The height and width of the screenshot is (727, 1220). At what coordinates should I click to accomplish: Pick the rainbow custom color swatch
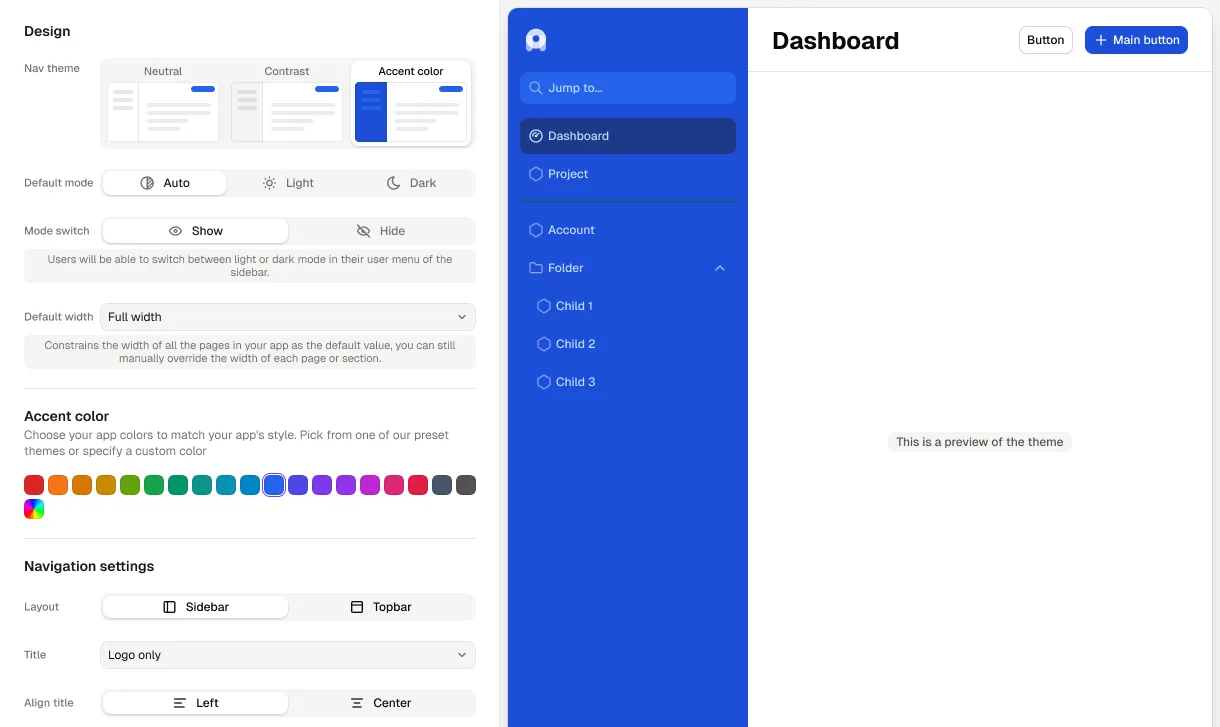(34, 509)
